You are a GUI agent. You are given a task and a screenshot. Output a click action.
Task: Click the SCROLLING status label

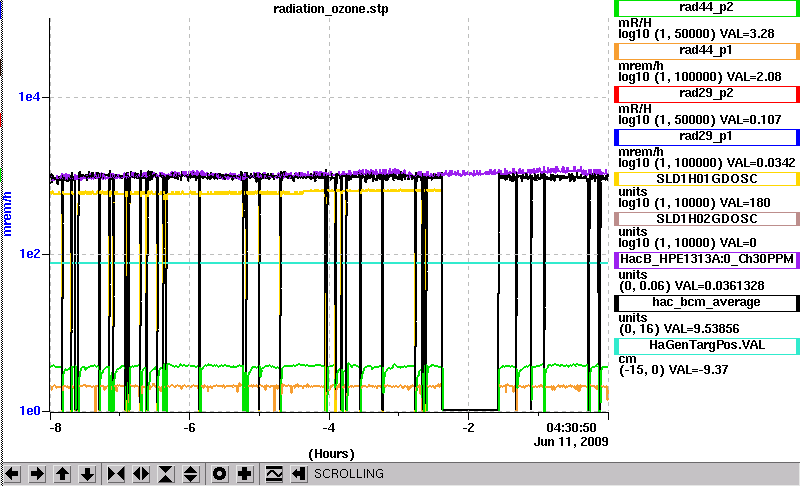tap(348, 474)
